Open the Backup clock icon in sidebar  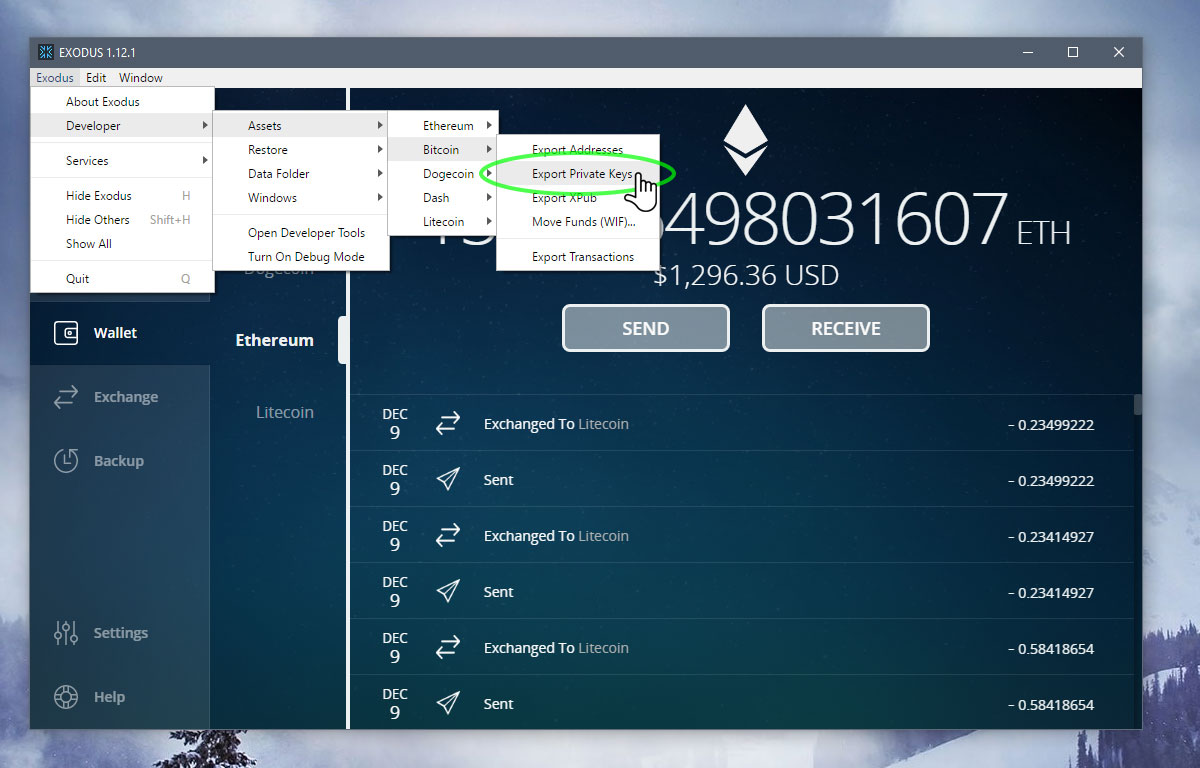[66, 461]
